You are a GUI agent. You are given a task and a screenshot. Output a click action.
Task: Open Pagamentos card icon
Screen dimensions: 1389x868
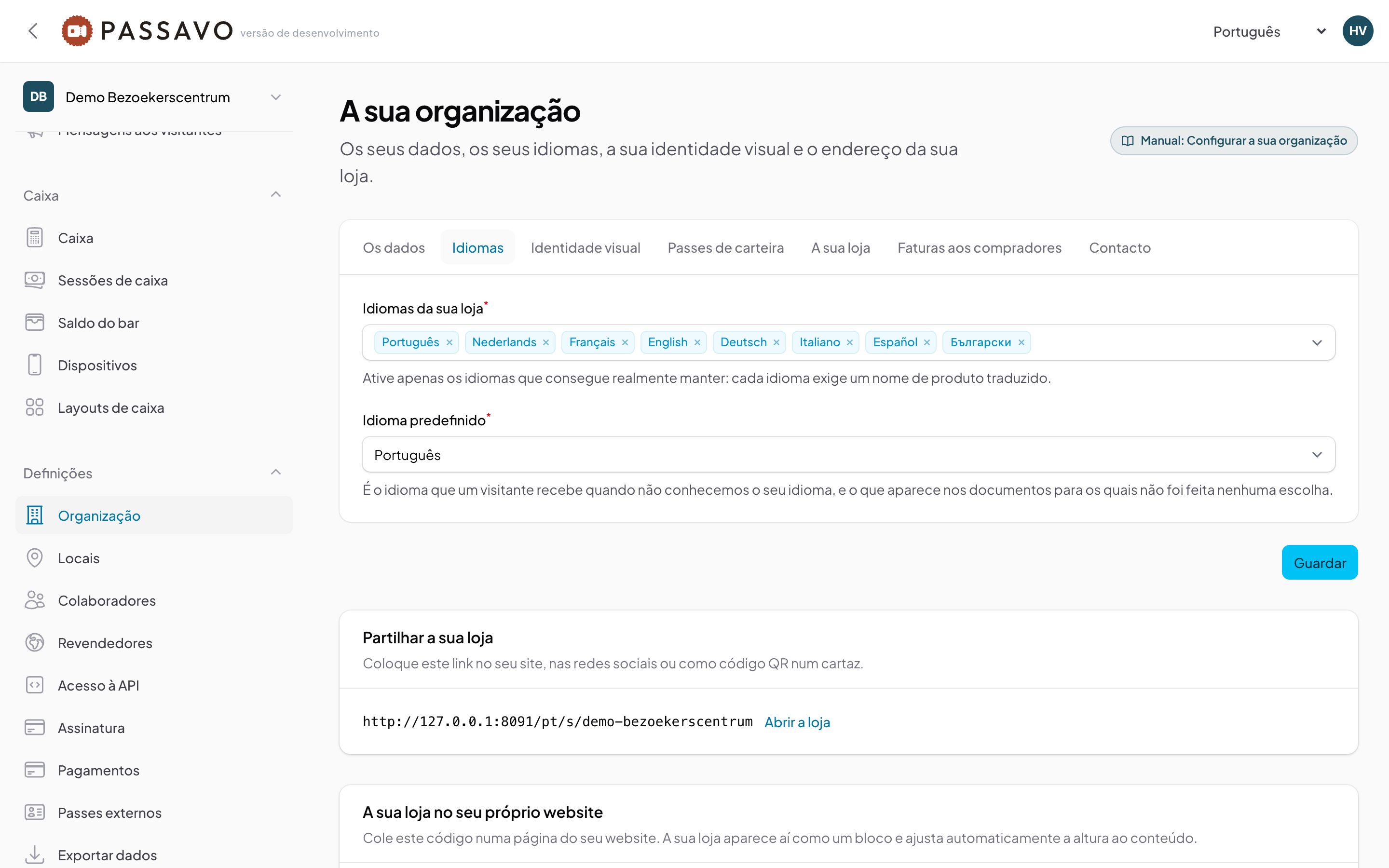pyautogui.click(x=34, y=771)
